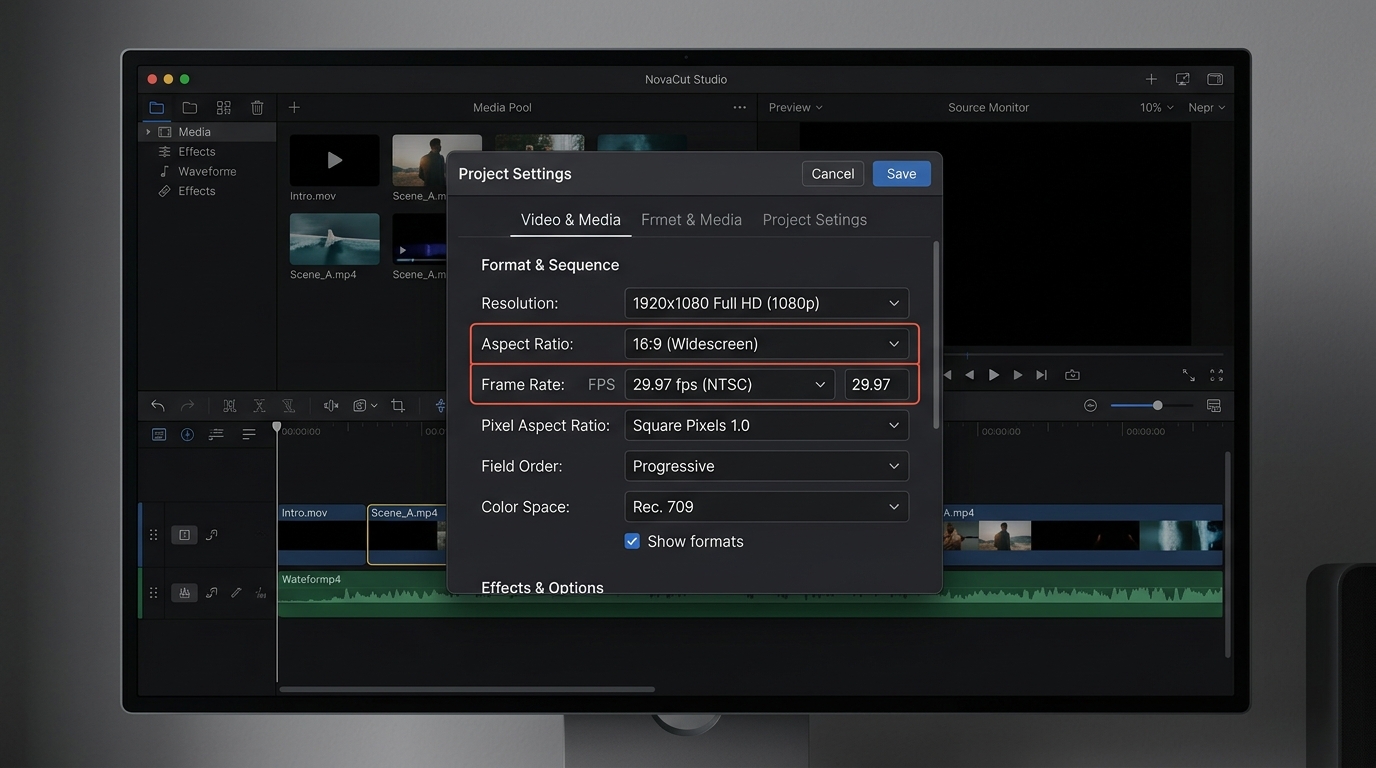The width and height of the screenshot is (1376, 768).
Task: Open the 10% zoom level dropdown
Action: 1157,107
